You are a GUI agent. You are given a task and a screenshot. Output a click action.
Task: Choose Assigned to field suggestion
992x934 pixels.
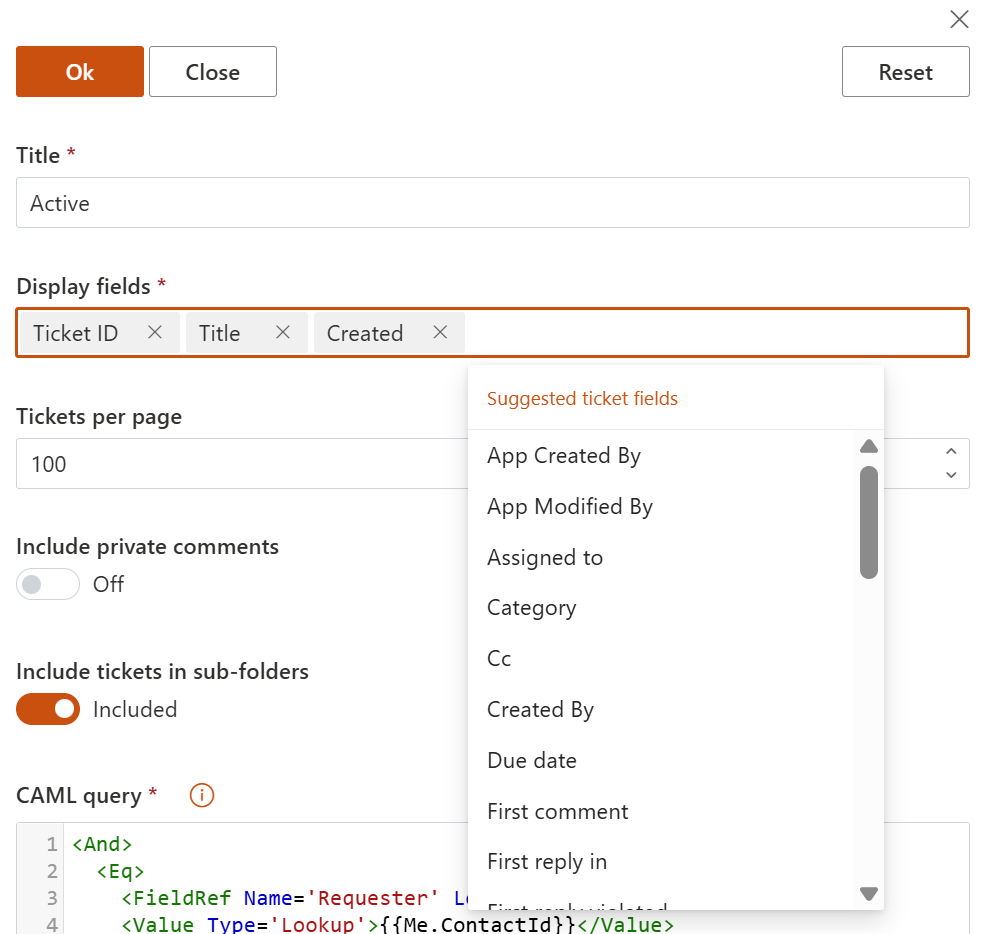pyautogui.click(x=661, y=557)
